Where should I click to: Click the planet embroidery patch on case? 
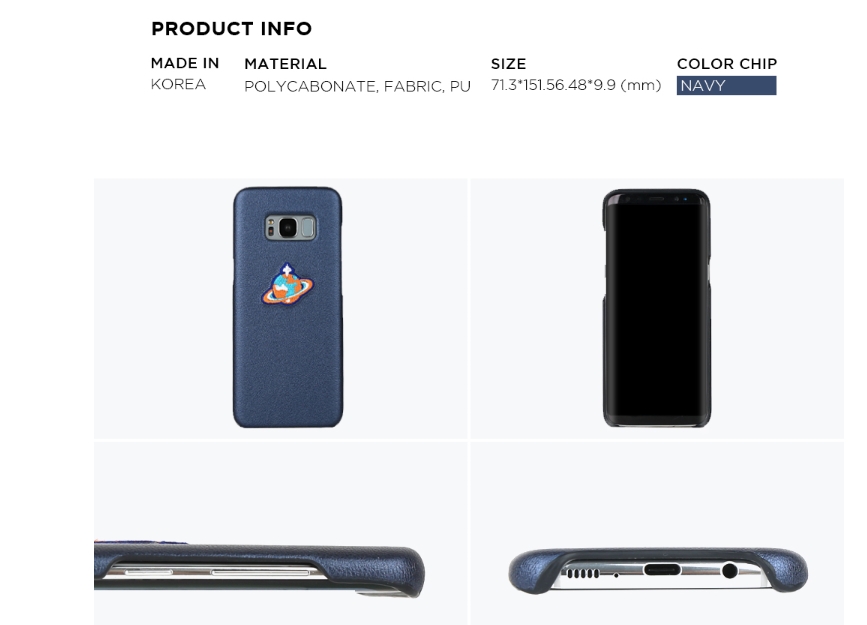click(x=288, y=284)
